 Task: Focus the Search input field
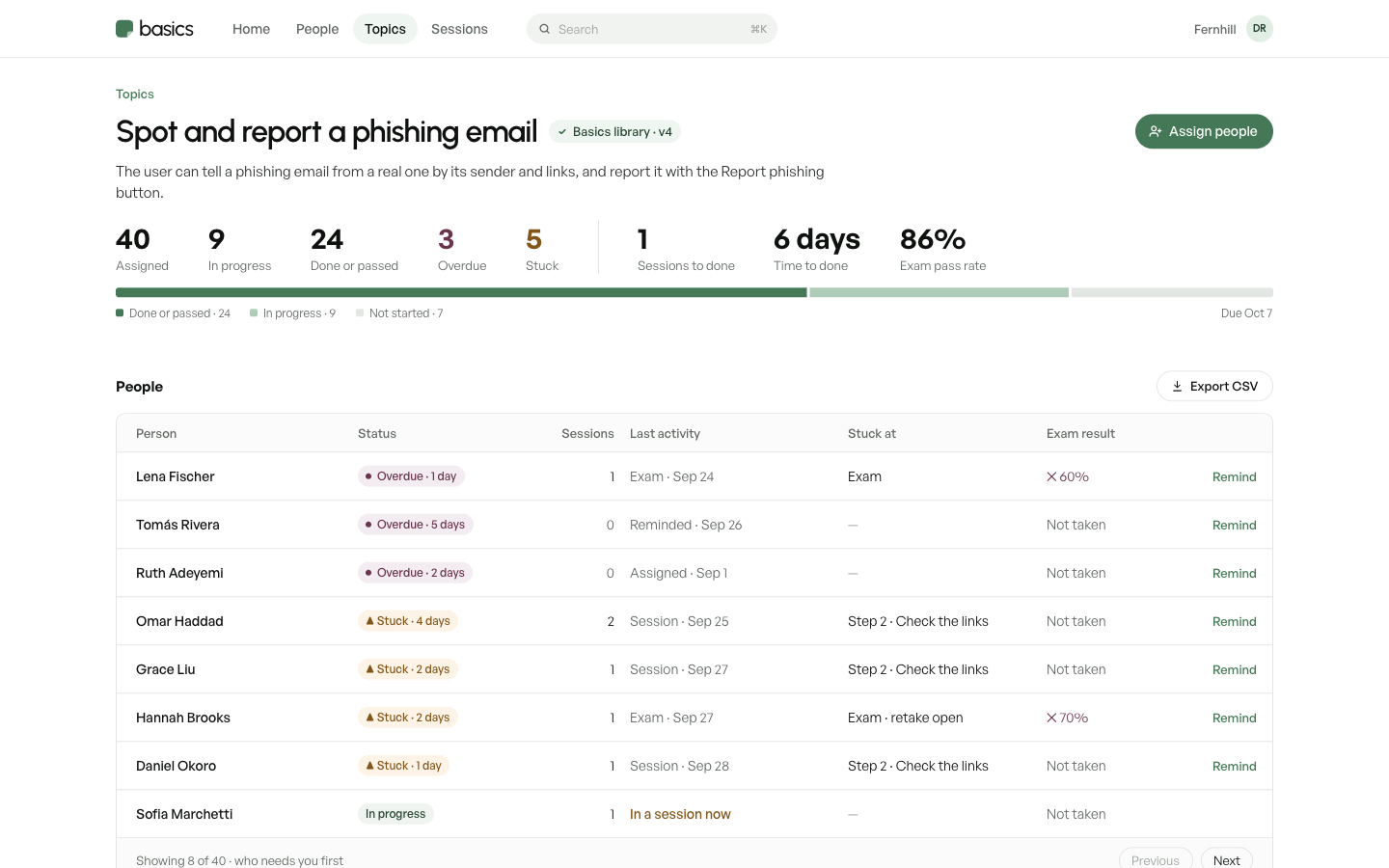tap(652, 29)
